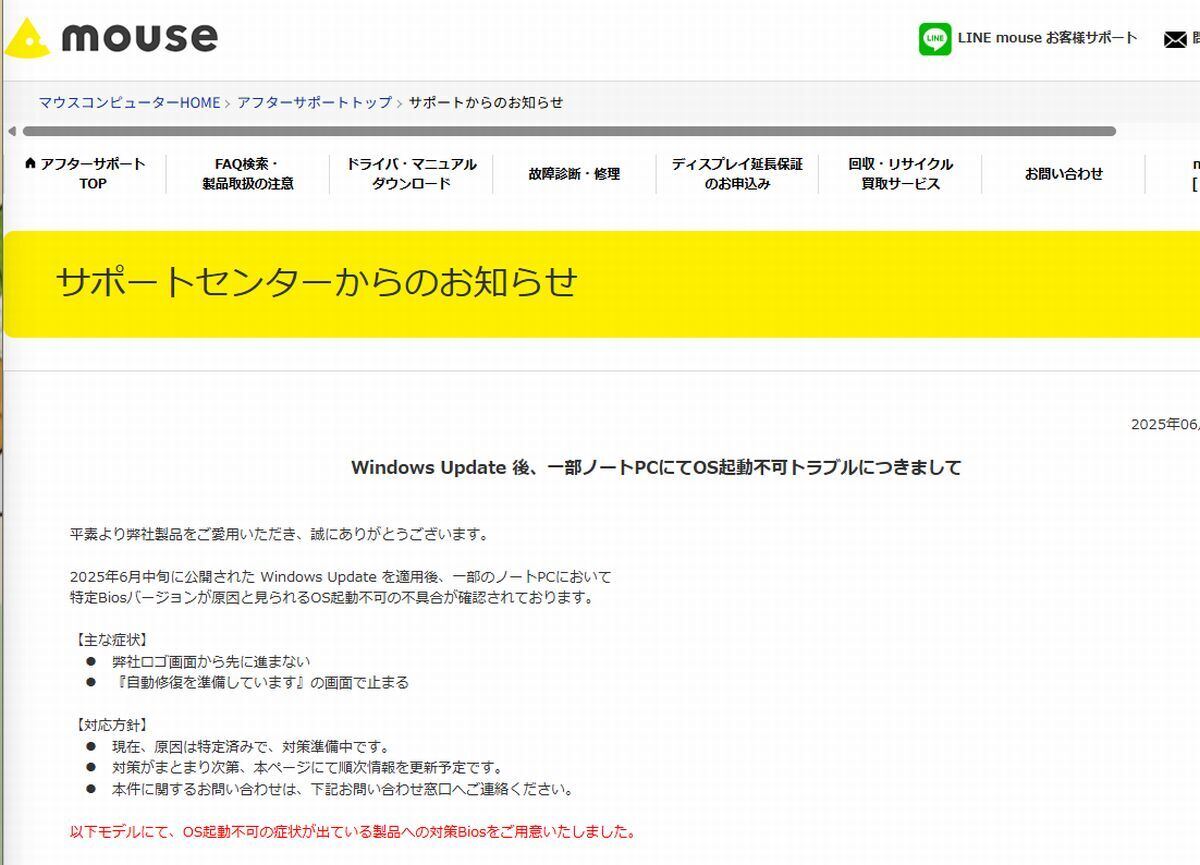Click the envelope mail icon
This screenshot has height=865, width=1200.
pyautogui.click(x=1175, y=40)
